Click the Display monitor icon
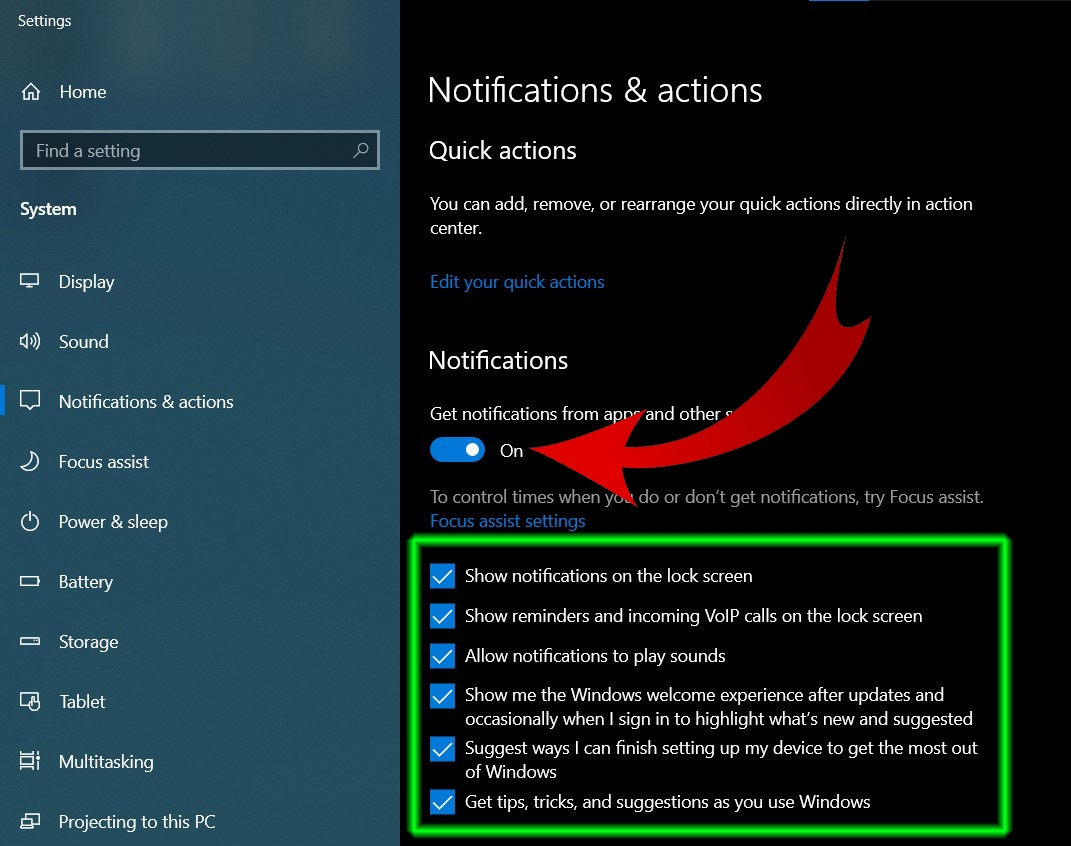This screenshot has width=1071, height=846. [29, 281]
